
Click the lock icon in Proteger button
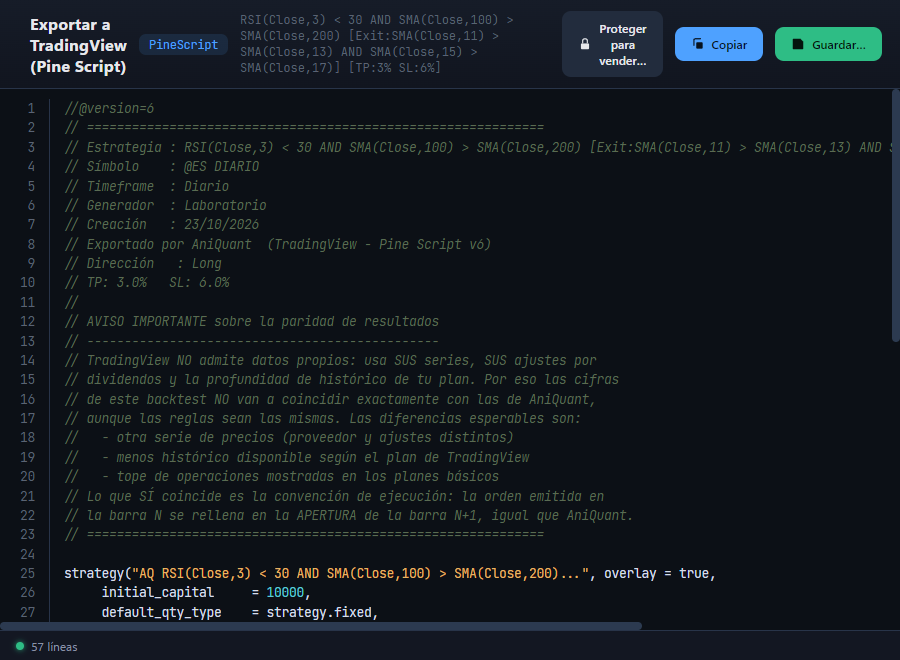[x=585, y=44]
